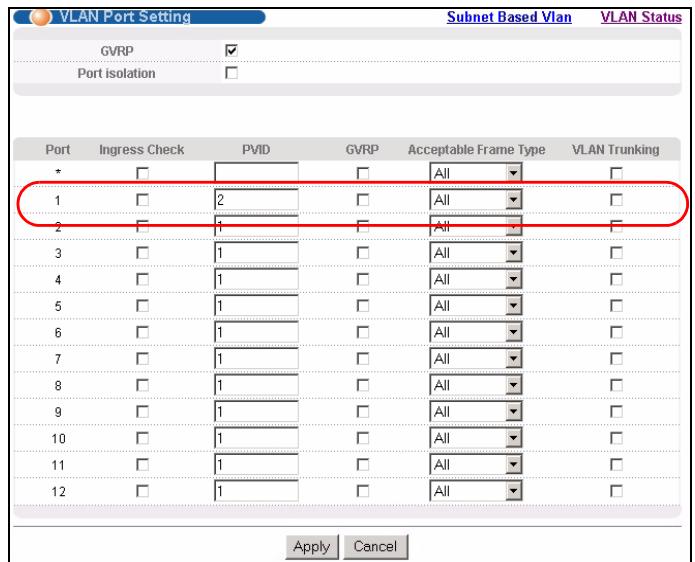695x562 pixels.
Task: Click the orange VLAN Port Setting icon
Action: pyautogui.click(x=40, y=17)
